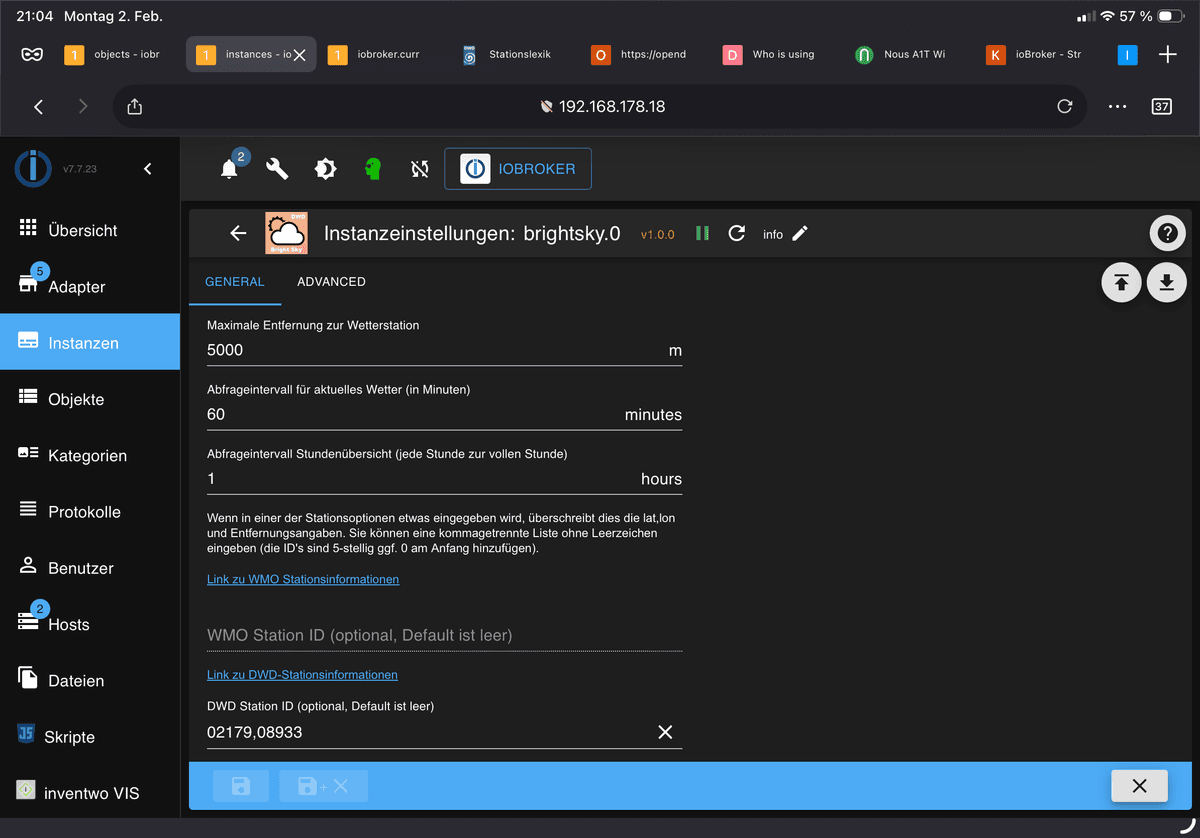Click the upload configuration icon button
Viewport: 1200px width, 838px height.
[x=1121, y=283]
